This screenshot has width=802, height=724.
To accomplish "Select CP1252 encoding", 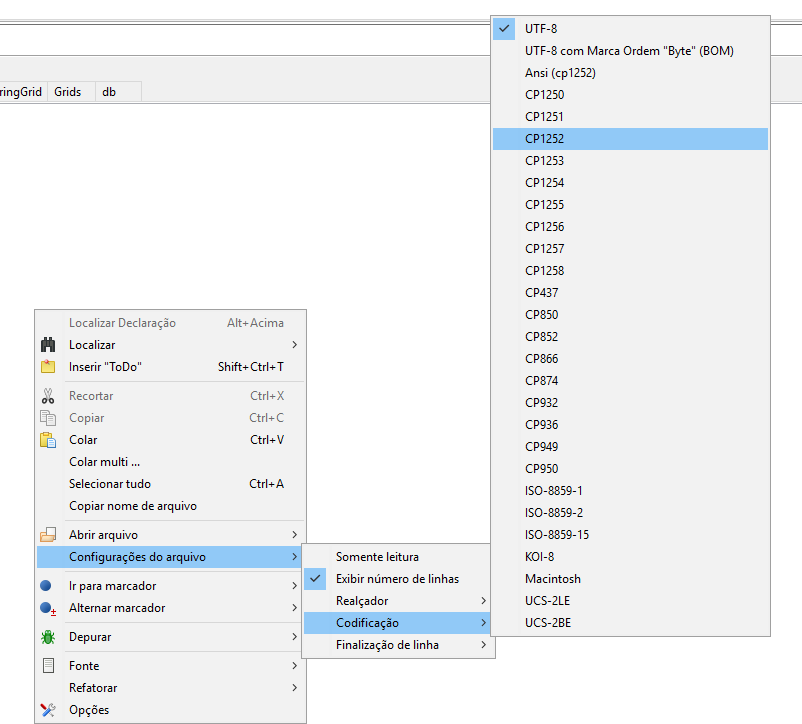I will (630, 139).
